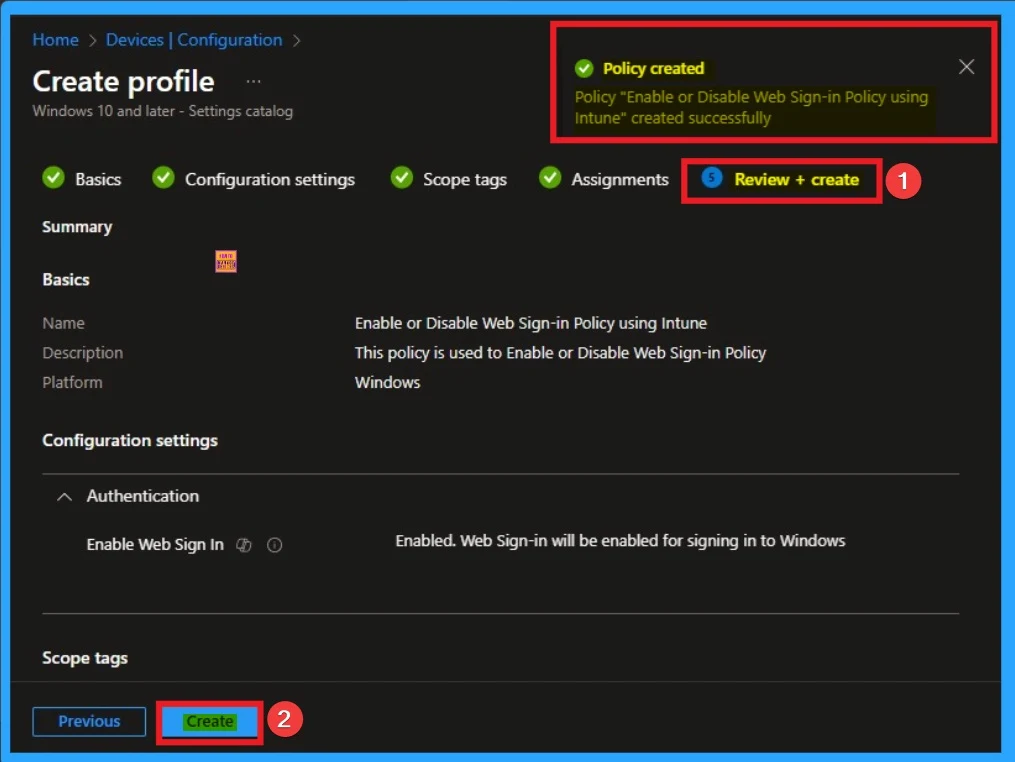Click the green Policy created checkmark icon
1015x762 pixels.
[584, 68]
